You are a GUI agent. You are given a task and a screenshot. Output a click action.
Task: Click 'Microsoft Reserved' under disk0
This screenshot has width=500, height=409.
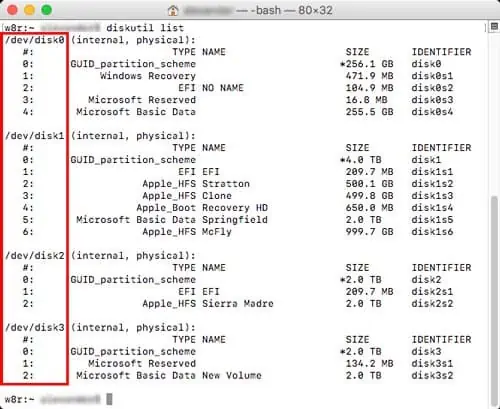142,100
